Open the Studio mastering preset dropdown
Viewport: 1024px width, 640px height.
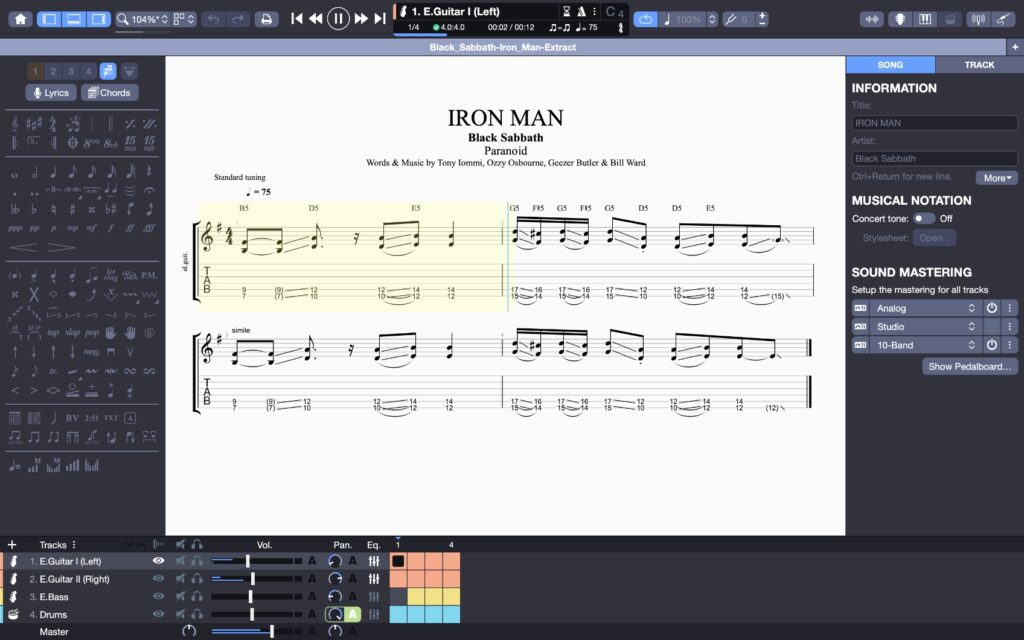coord(925,327)
